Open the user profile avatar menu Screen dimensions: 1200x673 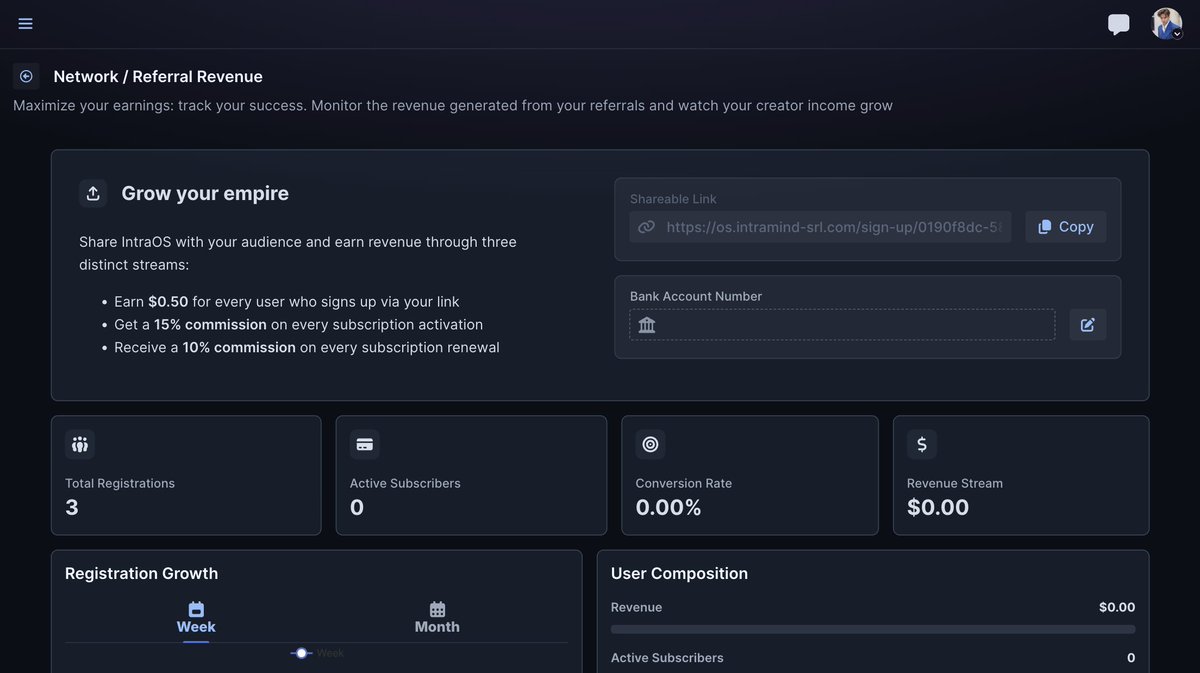click(x=1166, y=24)
